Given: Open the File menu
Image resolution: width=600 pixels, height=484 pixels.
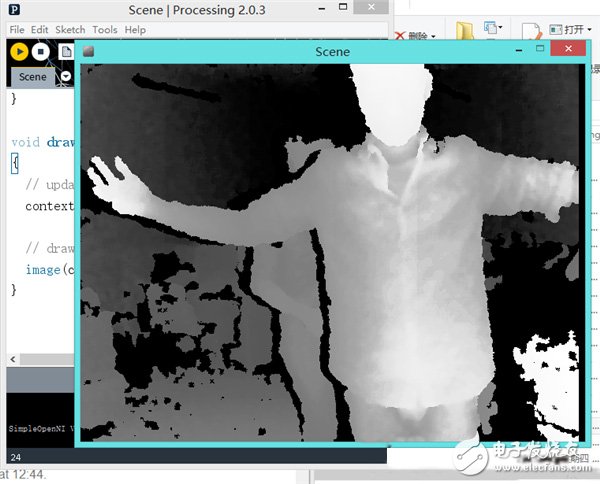Looking at the screenshot, I should 16,30.
